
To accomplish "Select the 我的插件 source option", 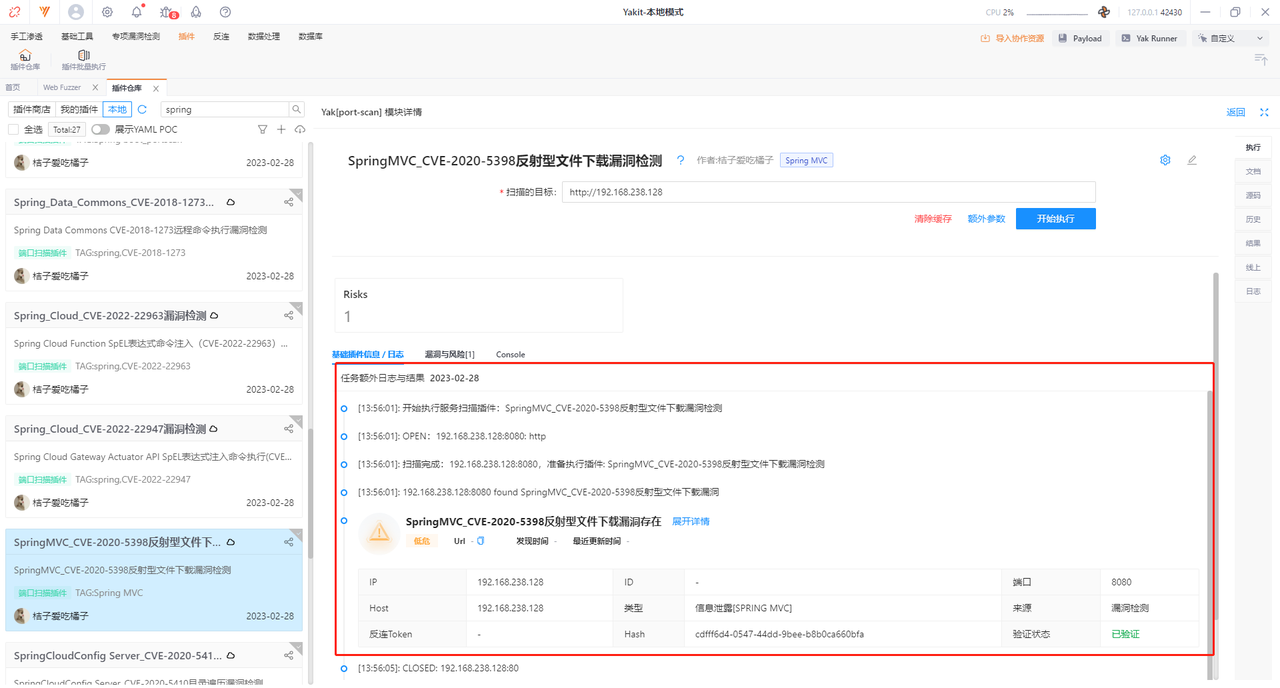I will (x=79, y=109).
